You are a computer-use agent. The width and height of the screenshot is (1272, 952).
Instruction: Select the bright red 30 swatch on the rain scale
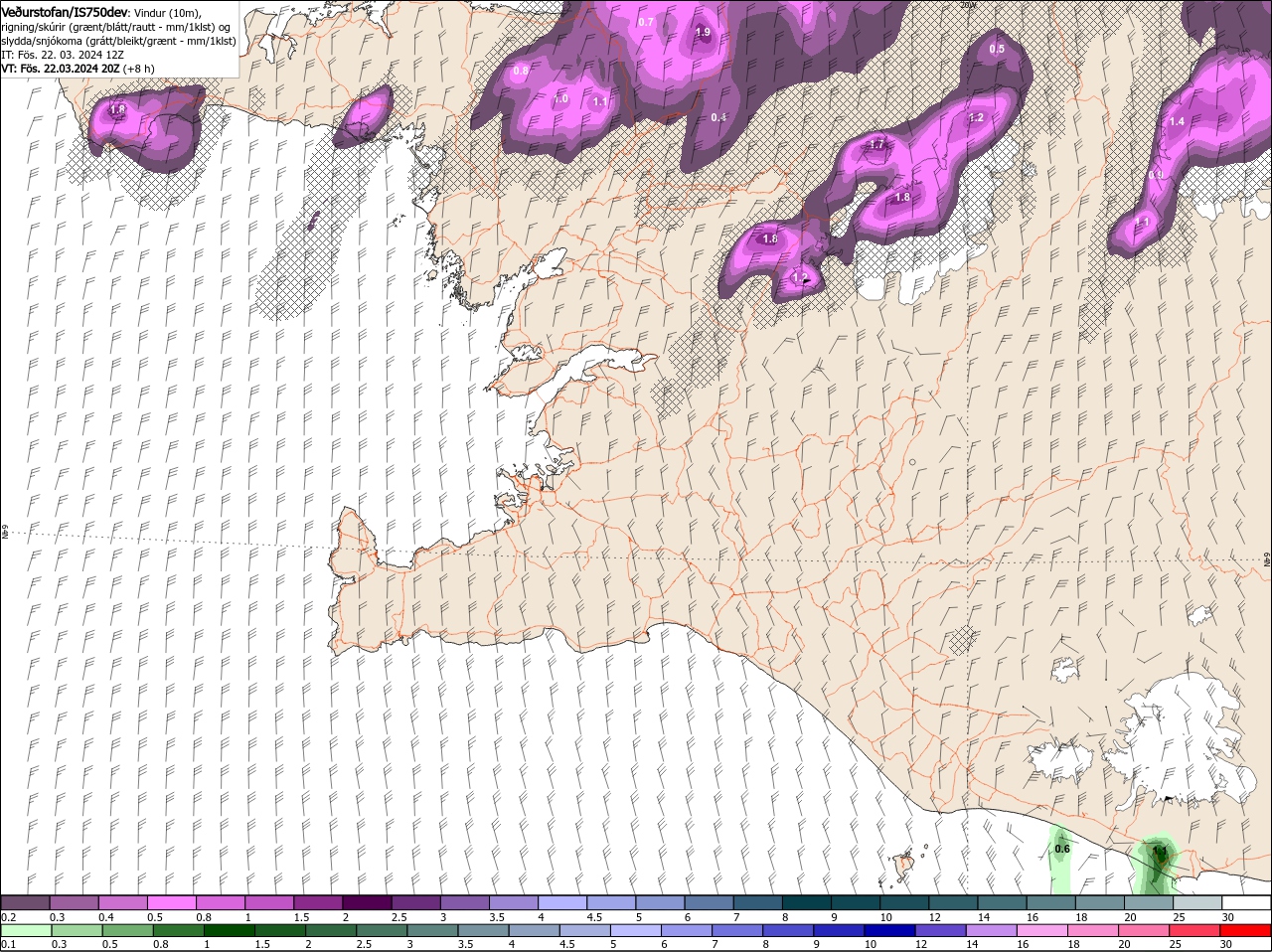1245,930
